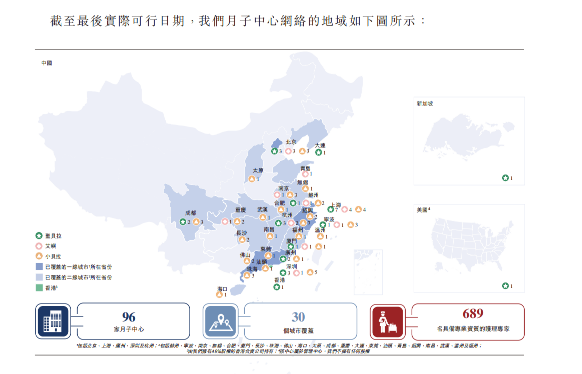582x374 pixels.
Task: Click the green star marker in USA inset
Action: click(505, 286)
